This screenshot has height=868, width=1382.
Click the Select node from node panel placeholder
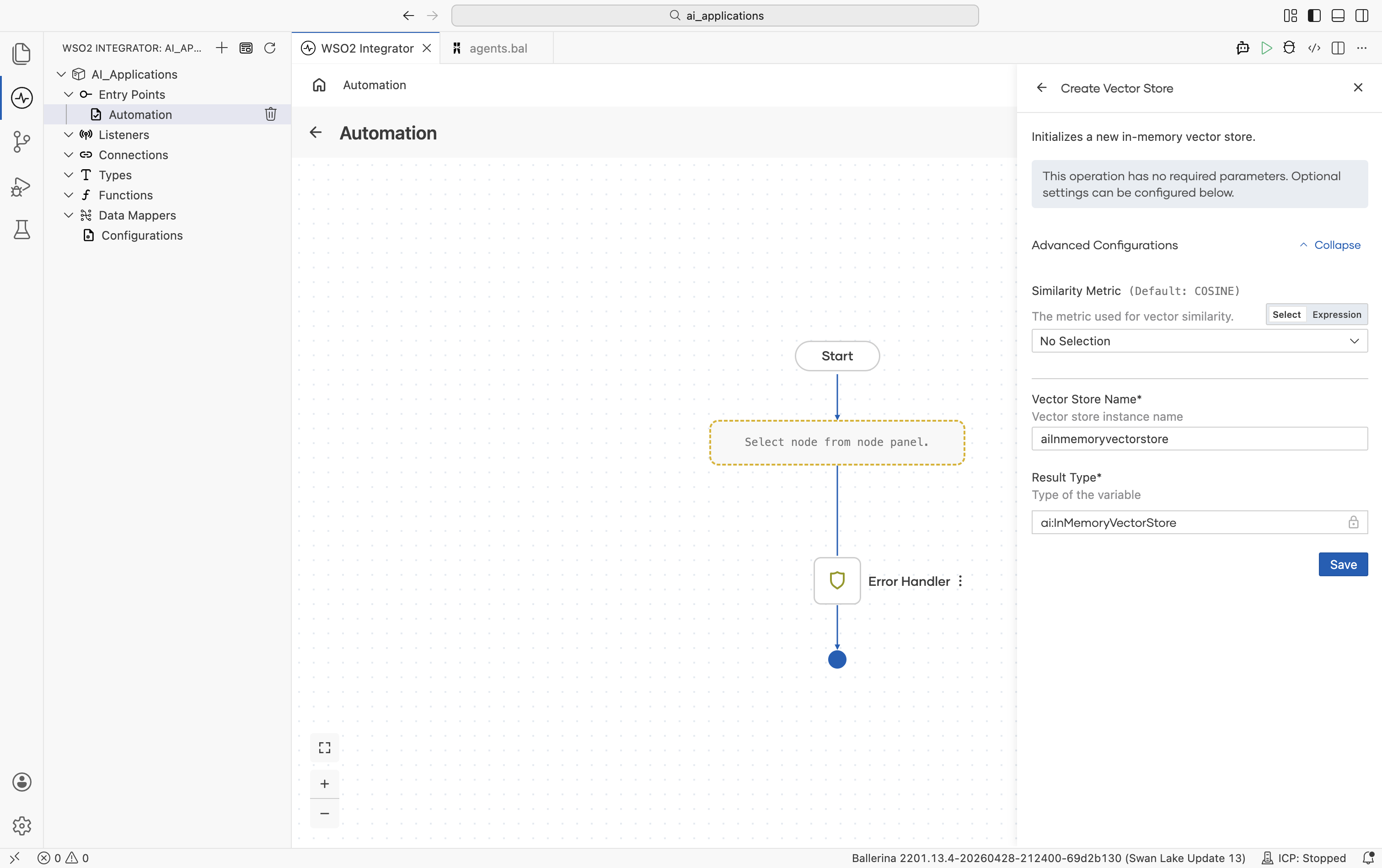tap(837, 443)
